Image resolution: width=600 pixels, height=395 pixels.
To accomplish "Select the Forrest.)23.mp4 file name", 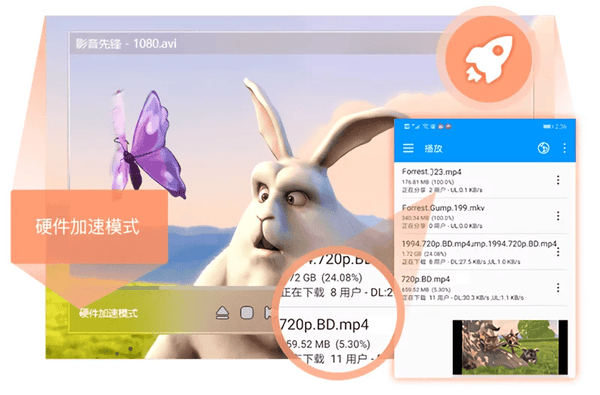I will pyautogui.click(x=431, y=171).
